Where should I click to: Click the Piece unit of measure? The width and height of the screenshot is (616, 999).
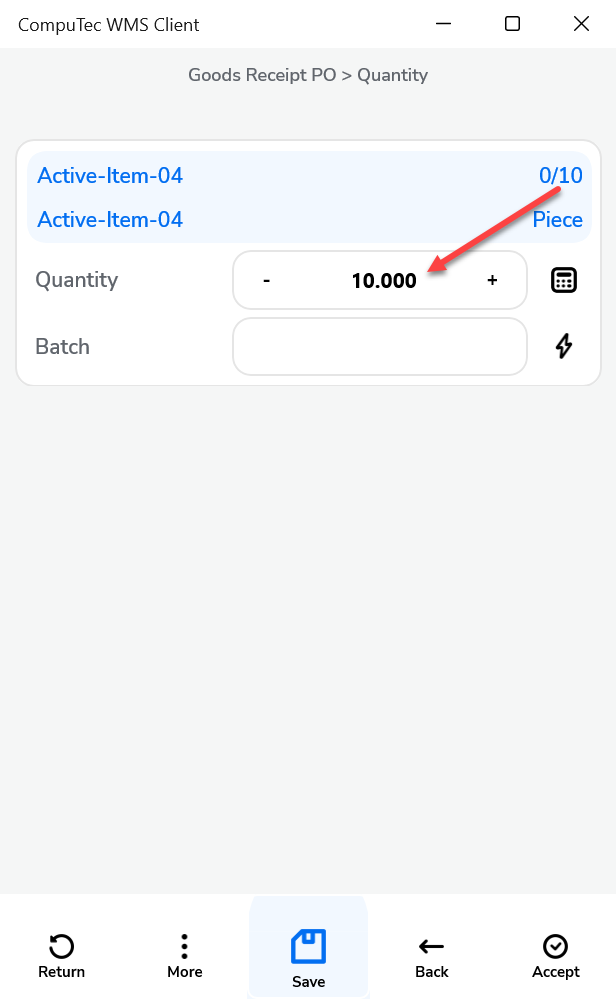pos(557,220)
